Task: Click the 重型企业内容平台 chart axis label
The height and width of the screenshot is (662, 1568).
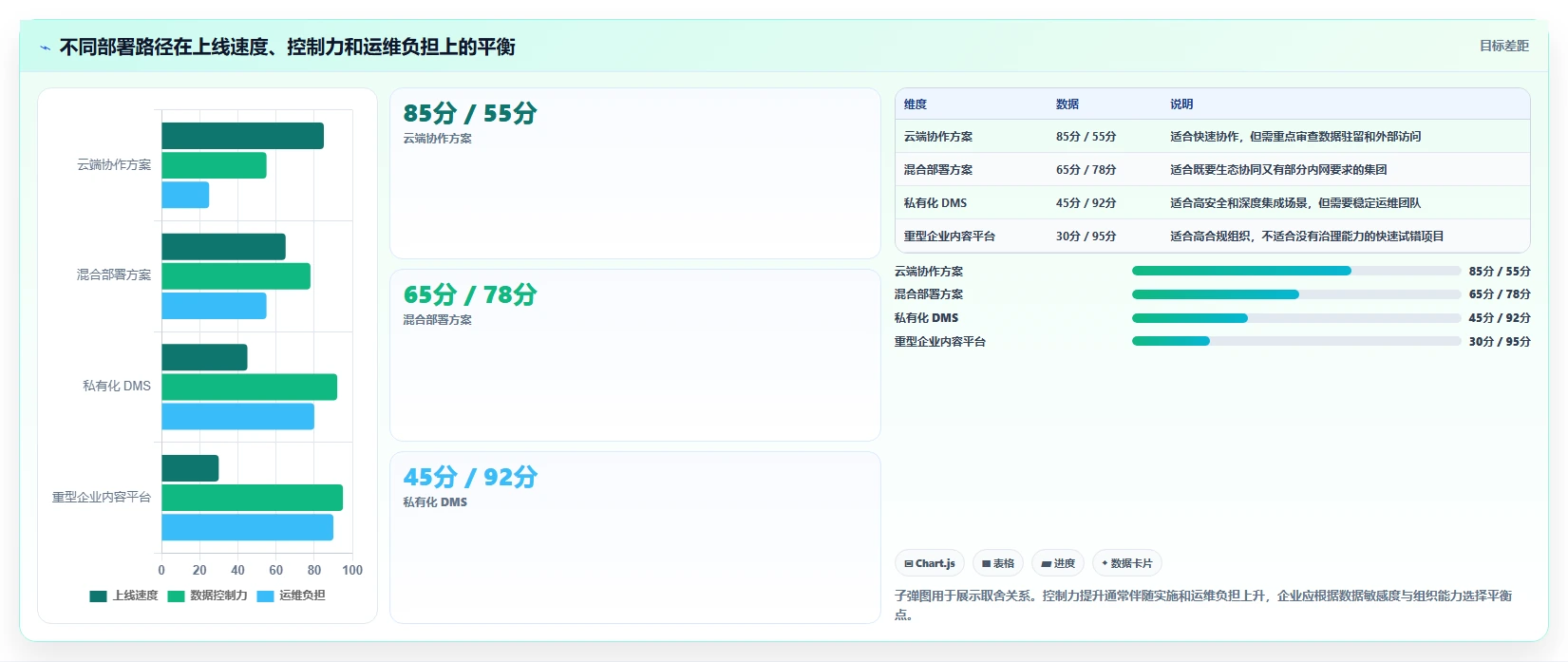Action: tap(102, 498)
